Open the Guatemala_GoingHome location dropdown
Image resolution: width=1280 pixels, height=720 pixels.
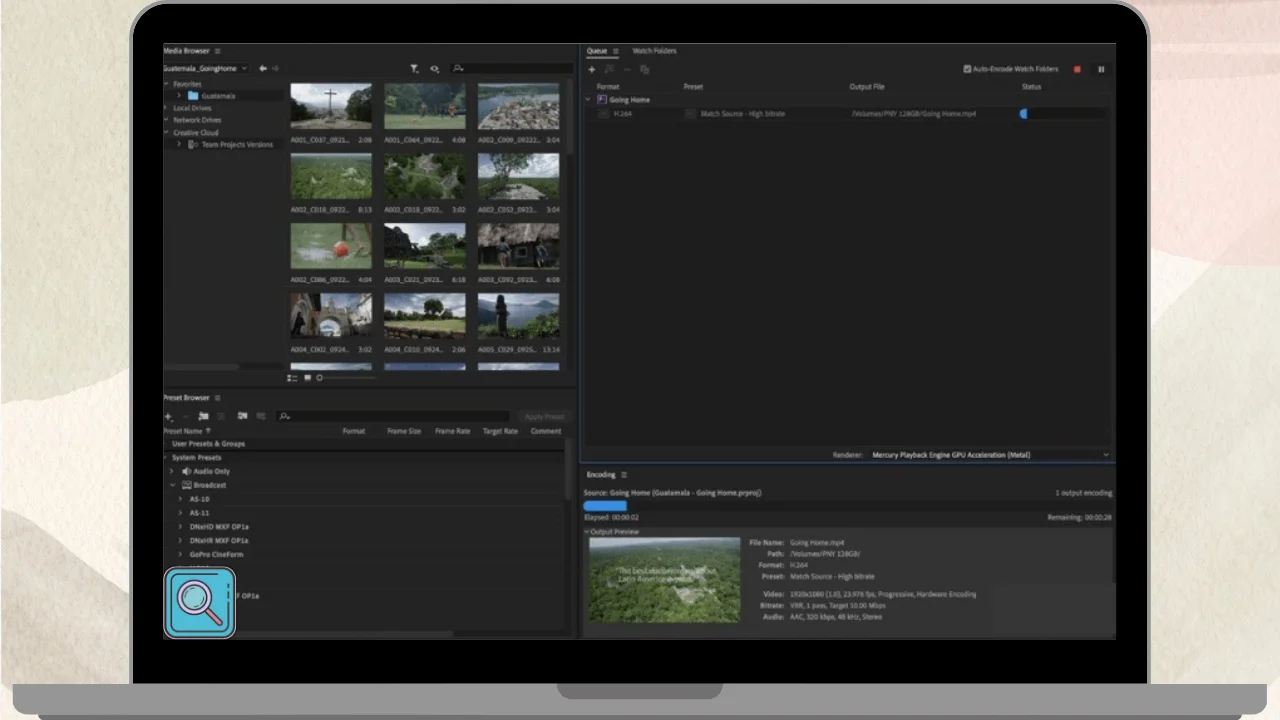click(243, 68)
